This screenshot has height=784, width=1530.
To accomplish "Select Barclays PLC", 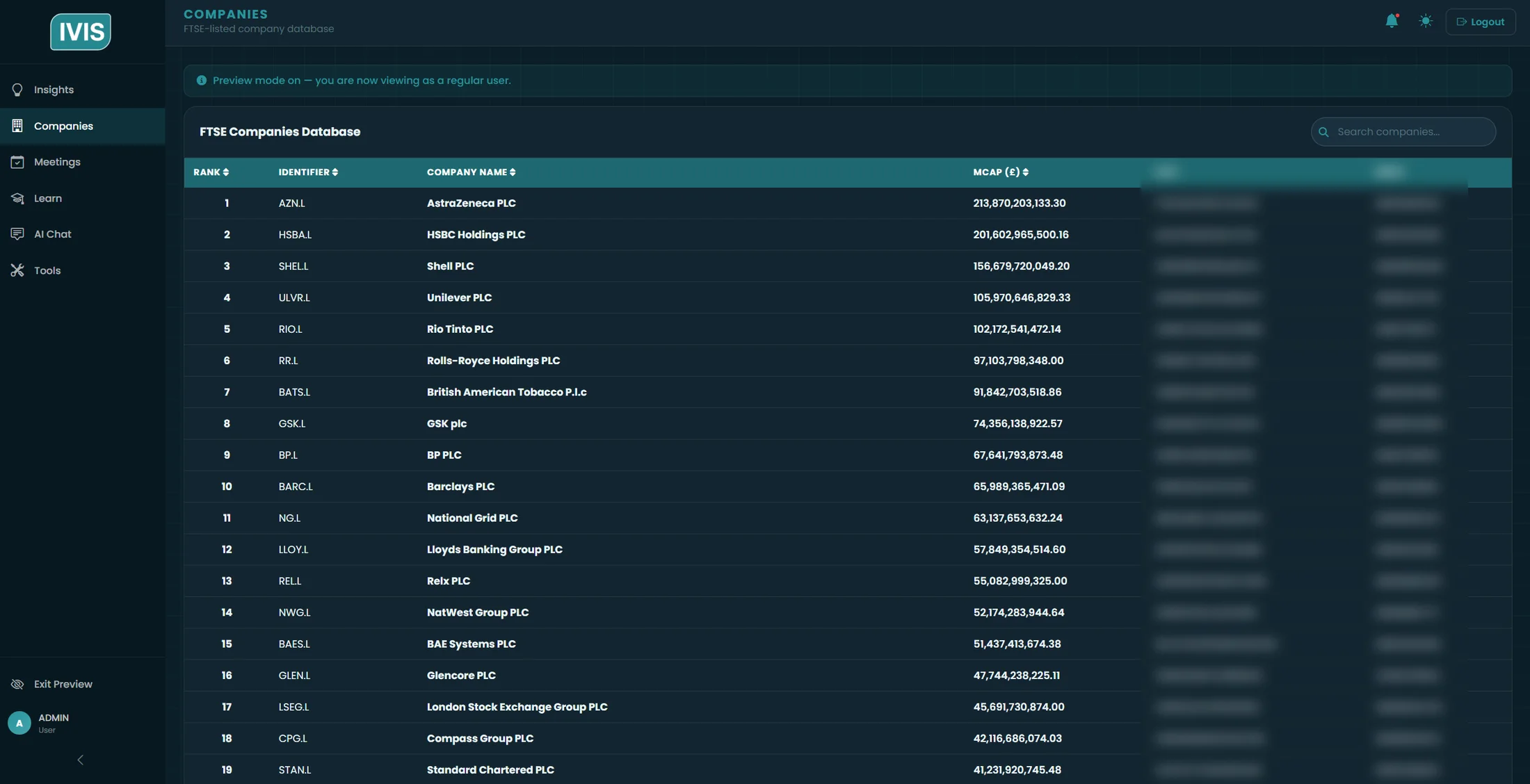I will [460, 487].
